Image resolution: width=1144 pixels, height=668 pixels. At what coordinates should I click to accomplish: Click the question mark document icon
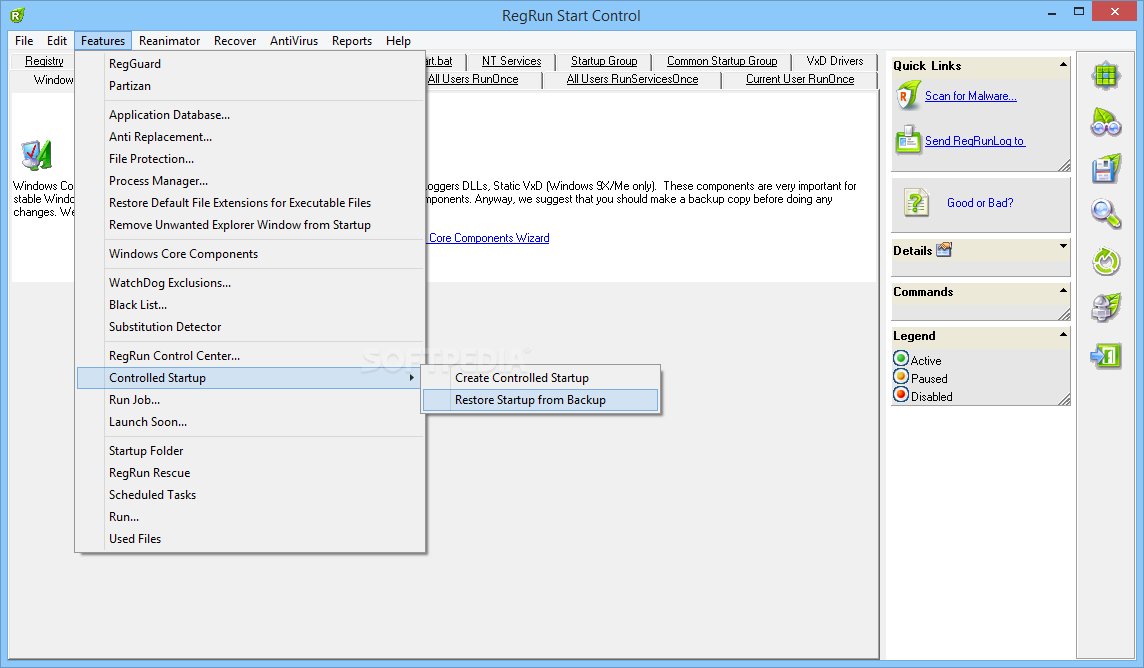click(x=916, y=202)
